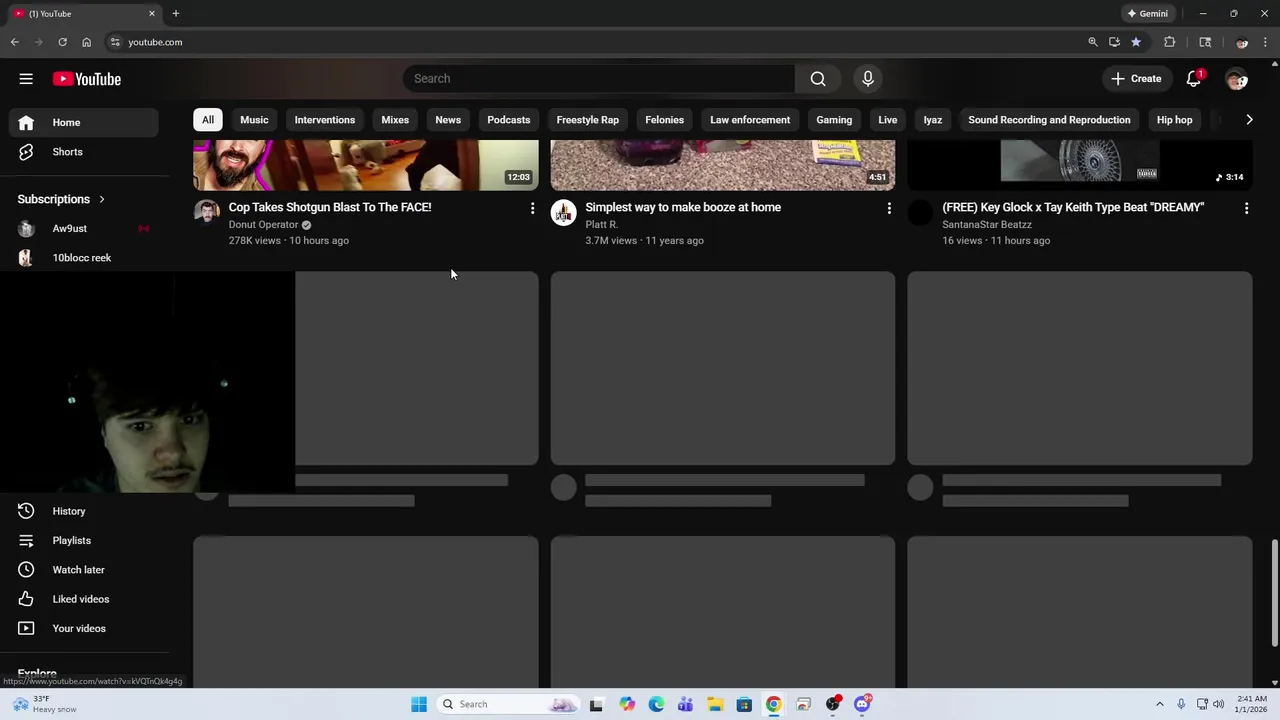Select the Mixes filter chip
The height and width of the screenshot is (720, 1280).
coord(395,120)
